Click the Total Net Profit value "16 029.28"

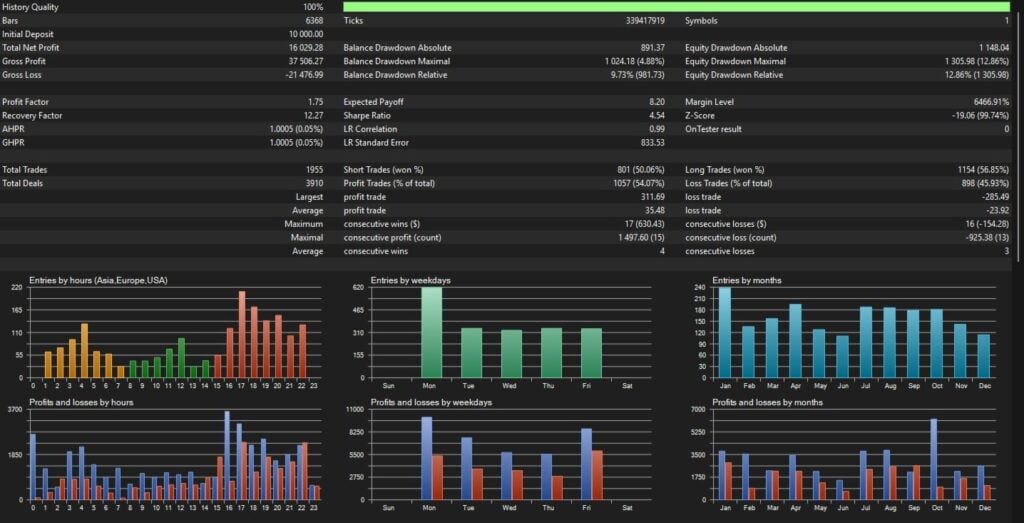click(306, 48)
